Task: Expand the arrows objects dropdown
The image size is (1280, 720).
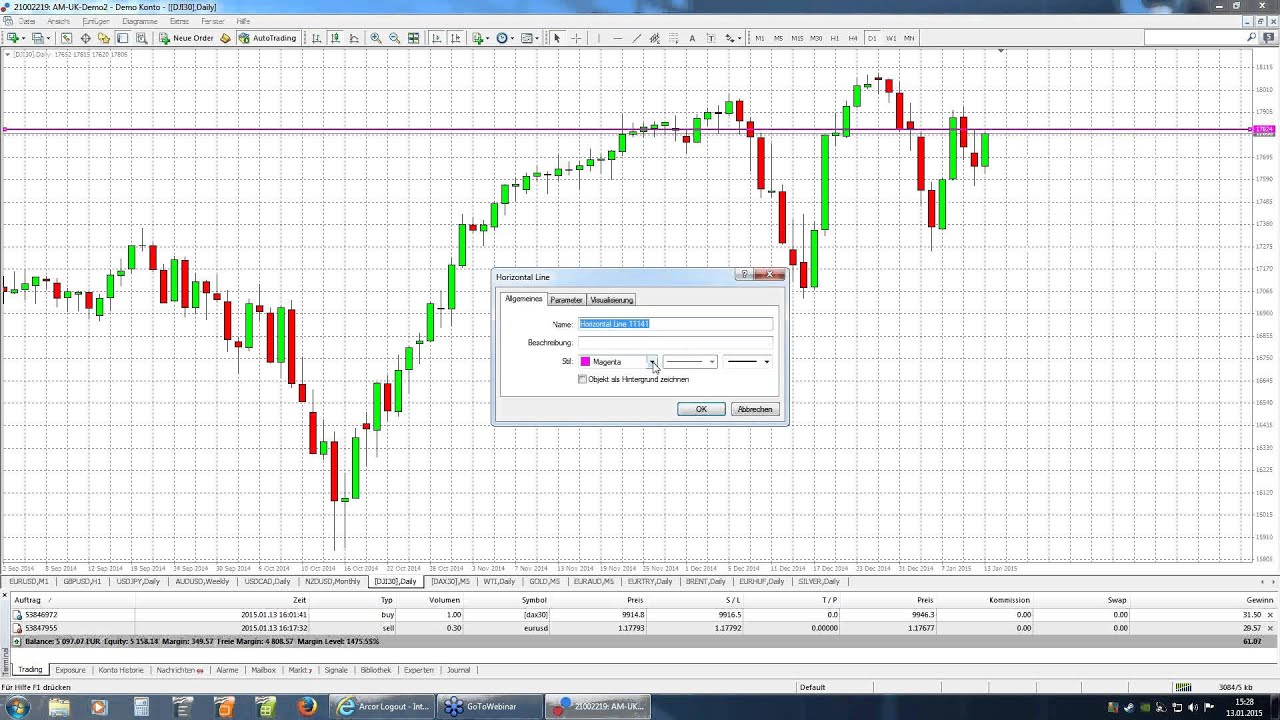Action: 740,38
